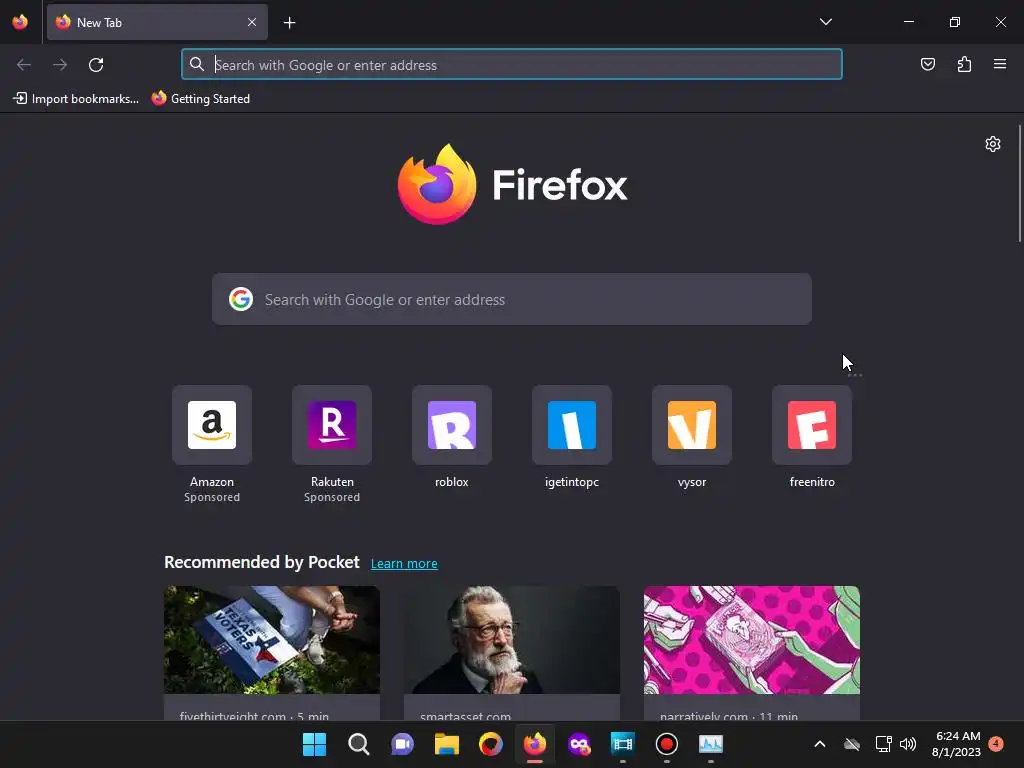Click the purple mask app taskbar icon

coord(579,744)
